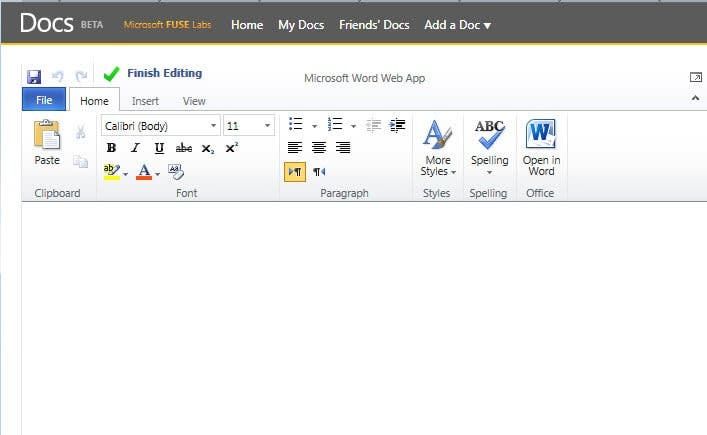Switch to the Insert ribbon tab
This screenshot has width=707, height=435.
[x=145, y=101]
